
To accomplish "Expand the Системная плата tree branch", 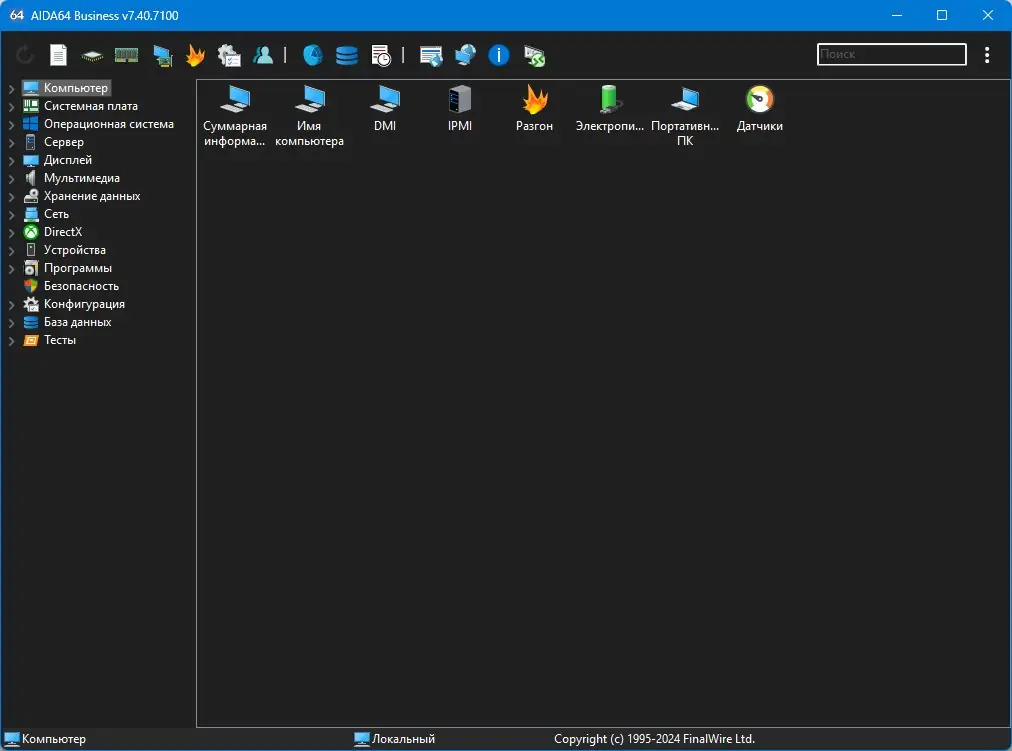I will click(12, 106).
